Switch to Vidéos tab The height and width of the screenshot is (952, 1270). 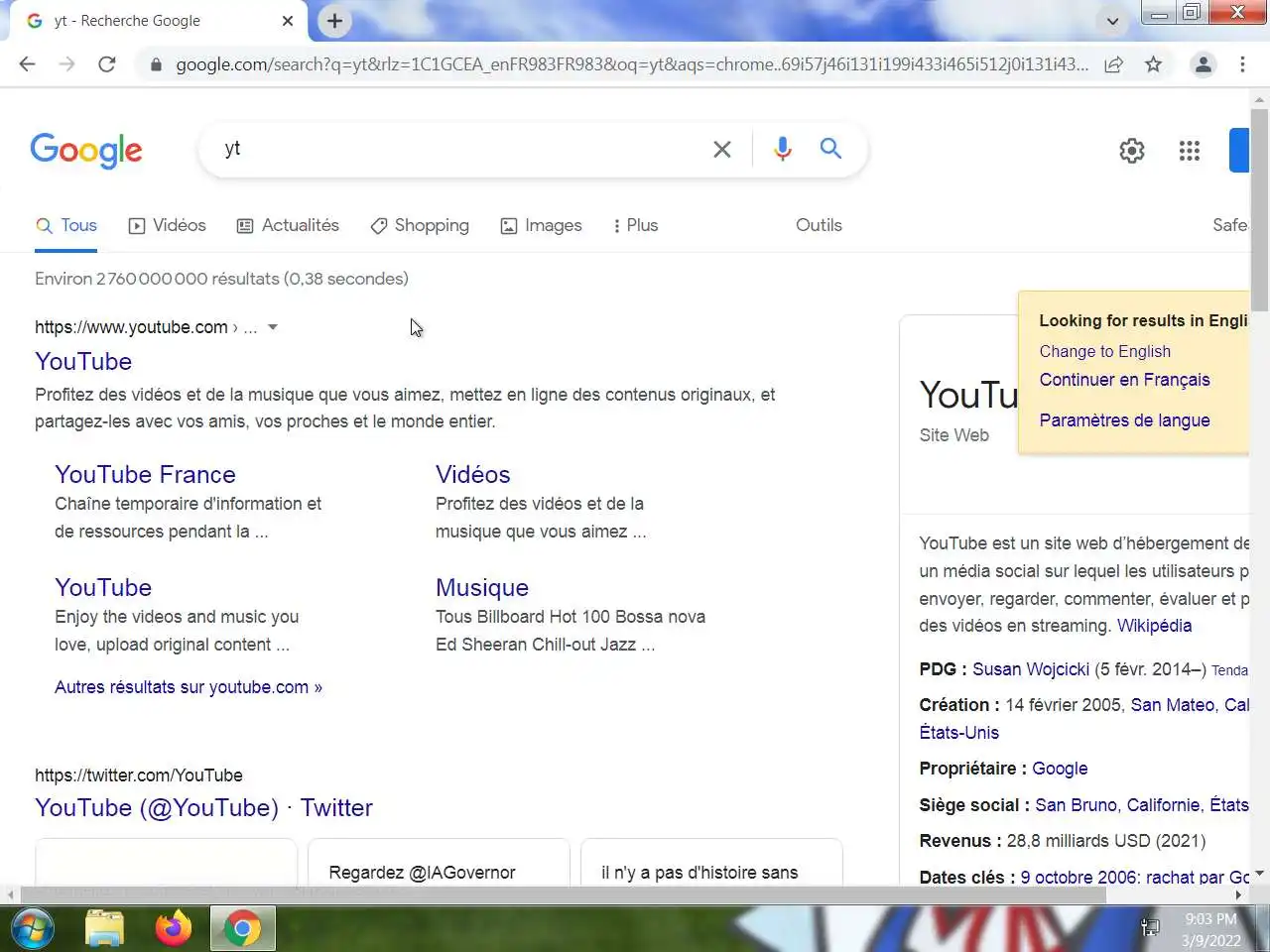(x=168, y=226)
